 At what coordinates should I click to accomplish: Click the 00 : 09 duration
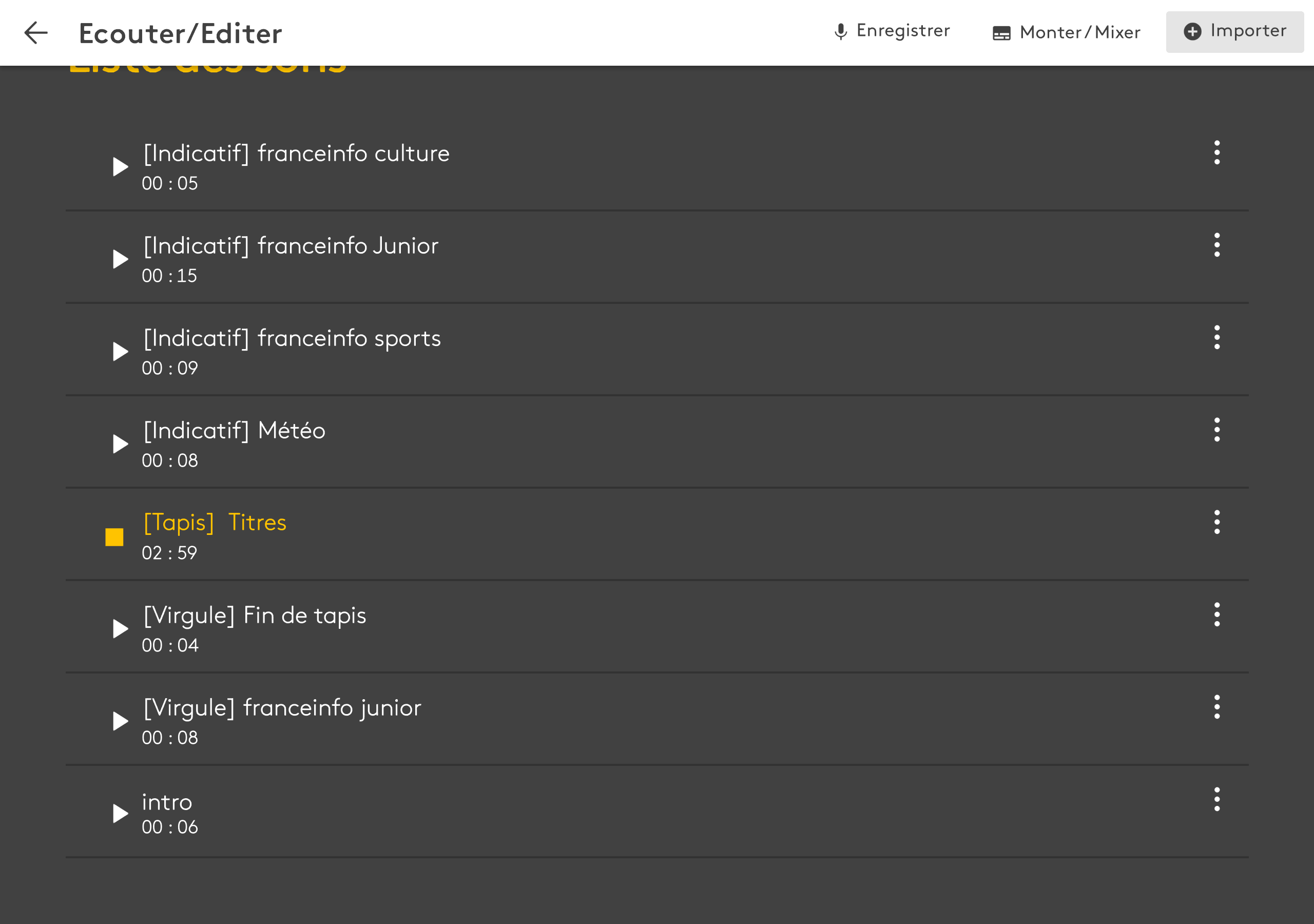pyautogui.click(x=170, y=368)
